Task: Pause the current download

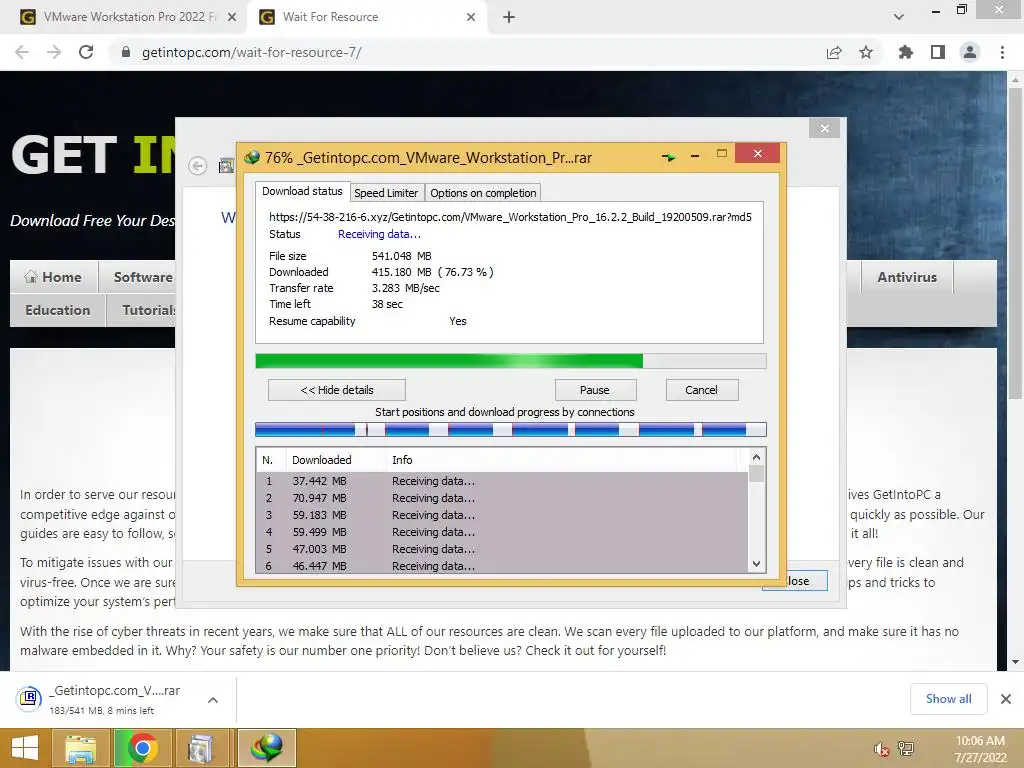Action: tap(595, 390)
